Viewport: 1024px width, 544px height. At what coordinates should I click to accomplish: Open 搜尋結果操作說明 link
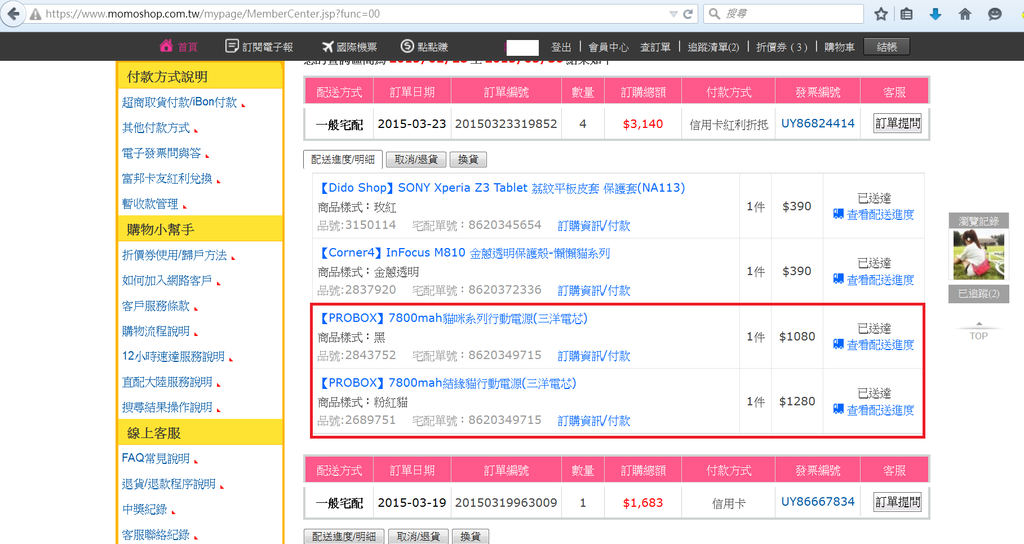[x=167, y=408]
